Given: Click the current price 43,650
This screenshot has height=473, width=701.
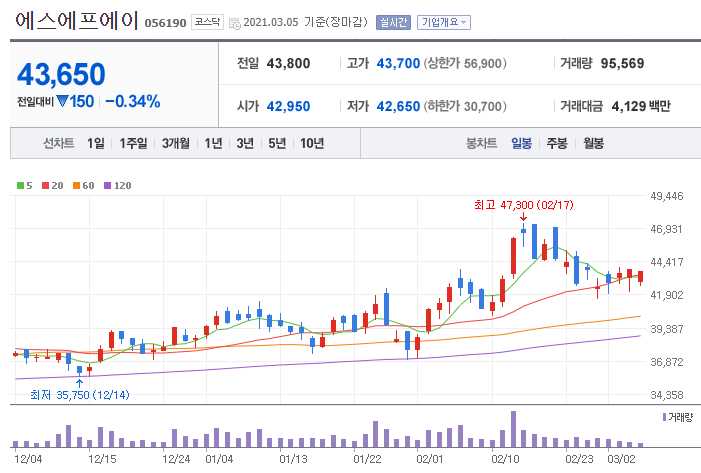Looking at the screenshot, I should [x=61, y=74].
